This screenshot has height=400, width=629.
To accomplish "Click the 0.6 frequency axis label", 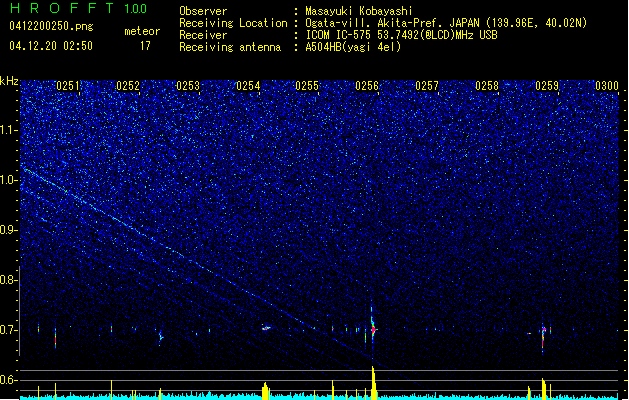I will click(x=8, y=380).
